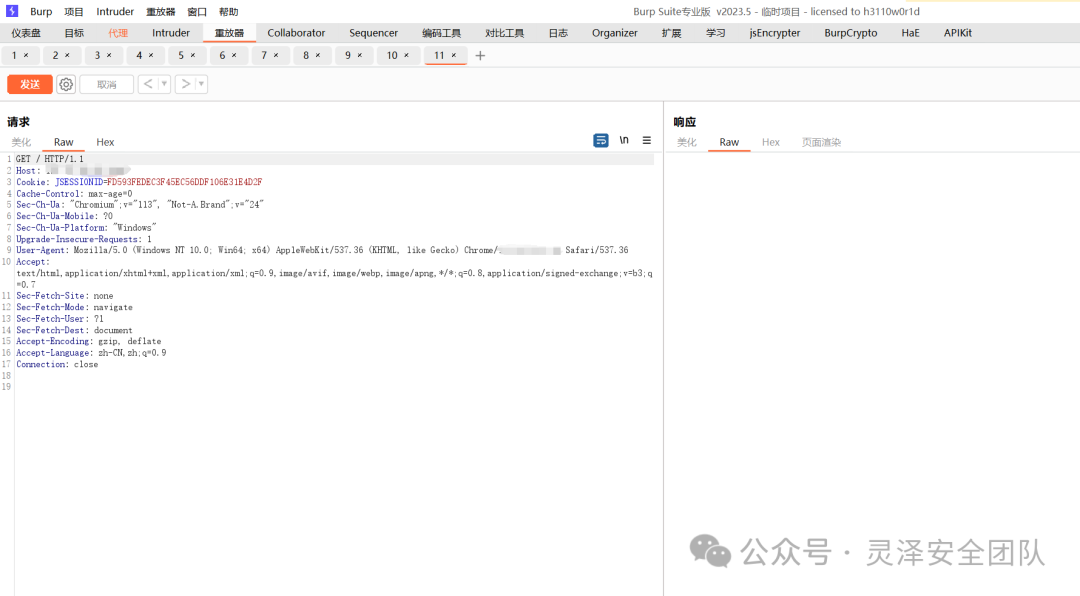Close Repeater tab 4
1080x596 pixels.
coord(151,55)
